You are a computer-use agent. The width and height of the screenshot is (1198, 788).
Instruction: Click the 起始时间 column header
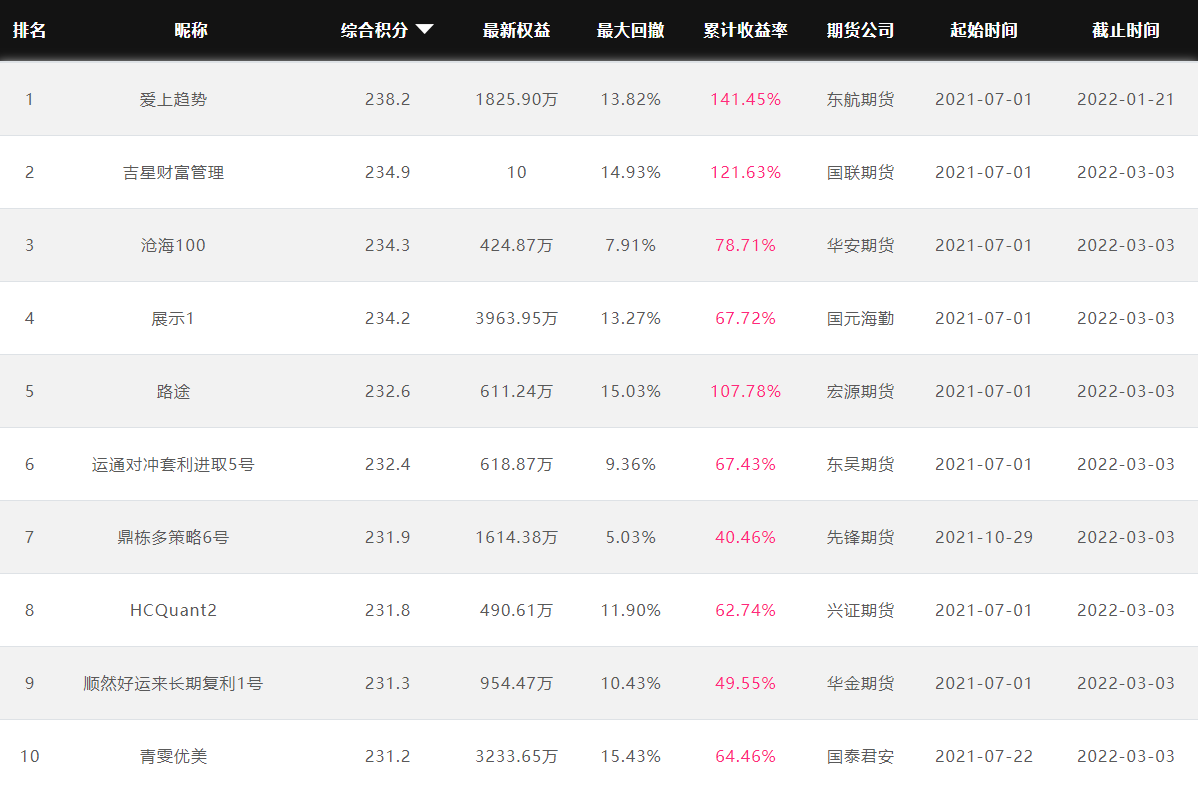[984, 31]
